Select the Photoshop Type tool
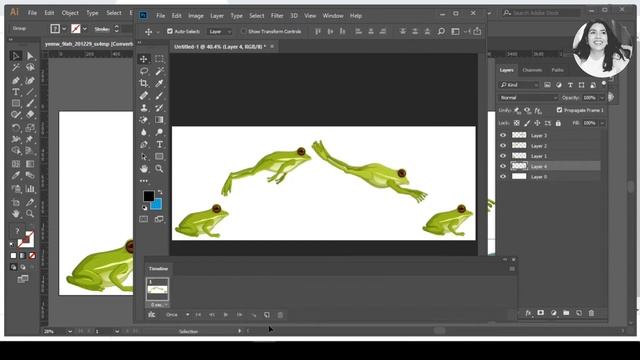Image resolution: width=640 pixels, height=360 pixels. [x=159, y=144]
